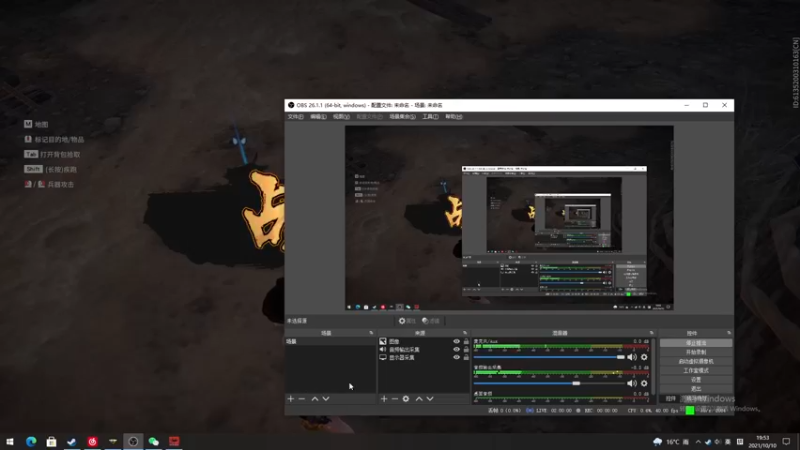This screenshot has height=450, width=800.
Task: Add a new source with plus icon
Action: tap(384, 398)
